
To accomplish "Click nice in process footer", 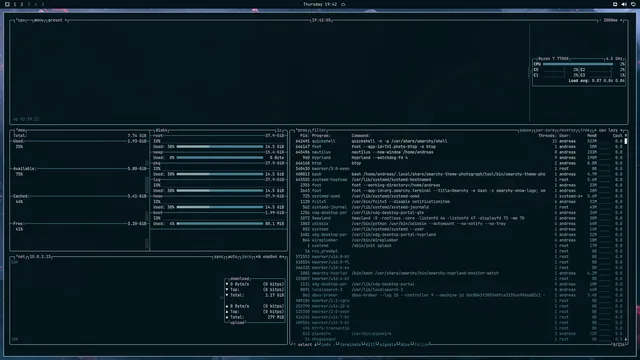I will [x=405, y=344].
